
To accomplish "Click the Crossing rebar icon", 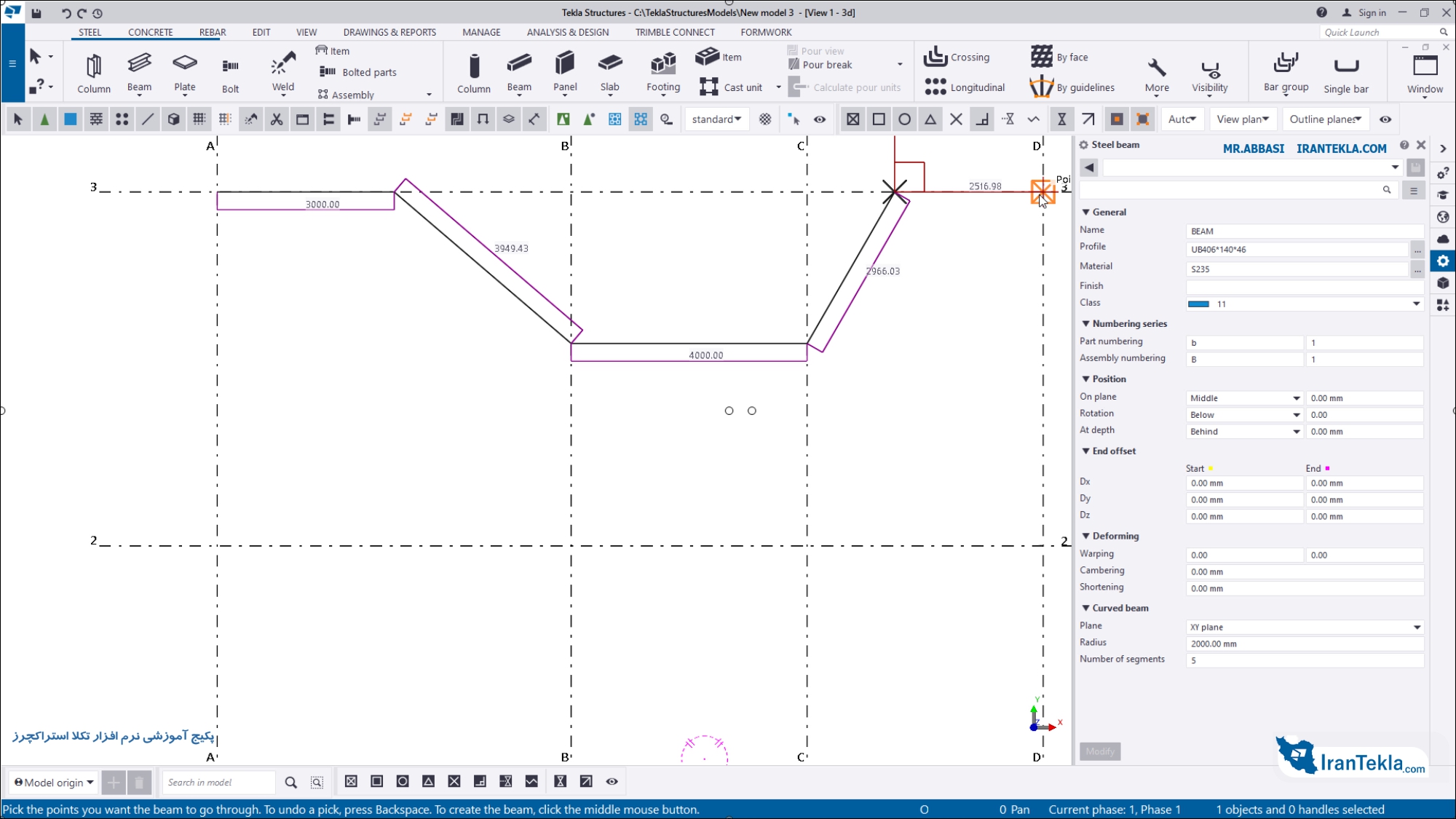I will tap(935, 56).
